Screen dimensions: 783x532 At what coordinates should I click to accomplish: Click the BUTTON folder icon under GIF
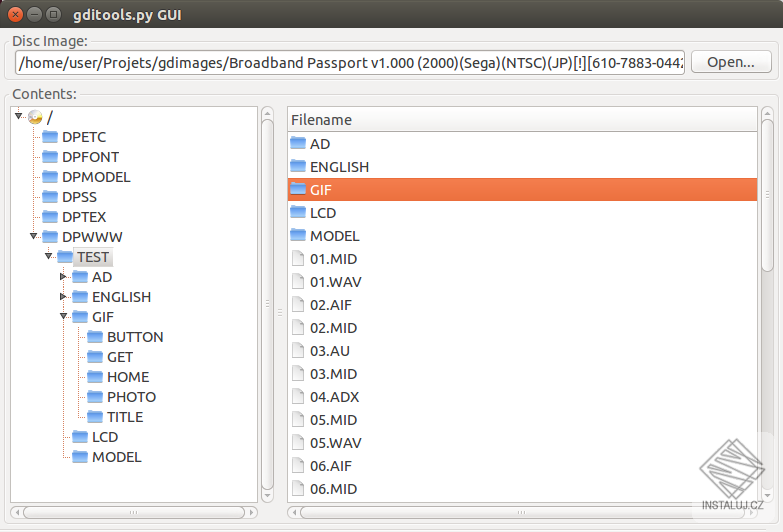tap(95, 337)
